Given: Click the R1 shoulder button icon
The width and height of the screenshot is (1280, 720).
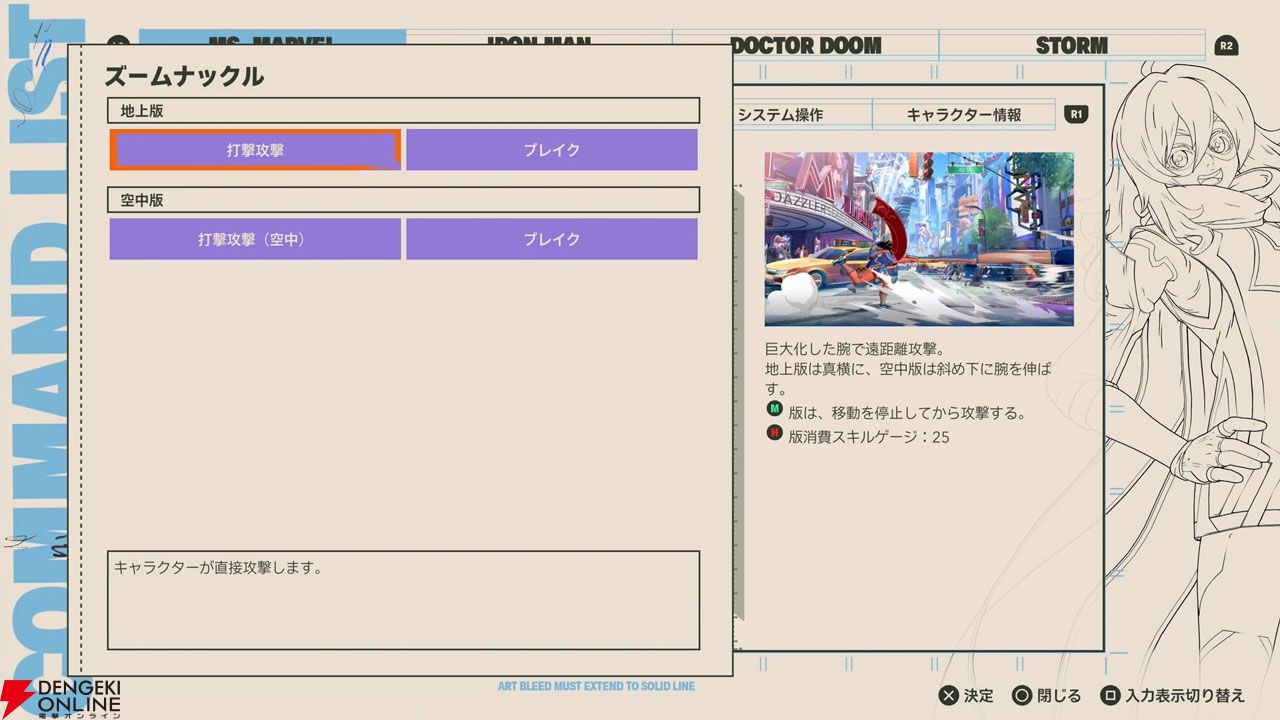Looking at the screenshot, I should pos(1076,114).
